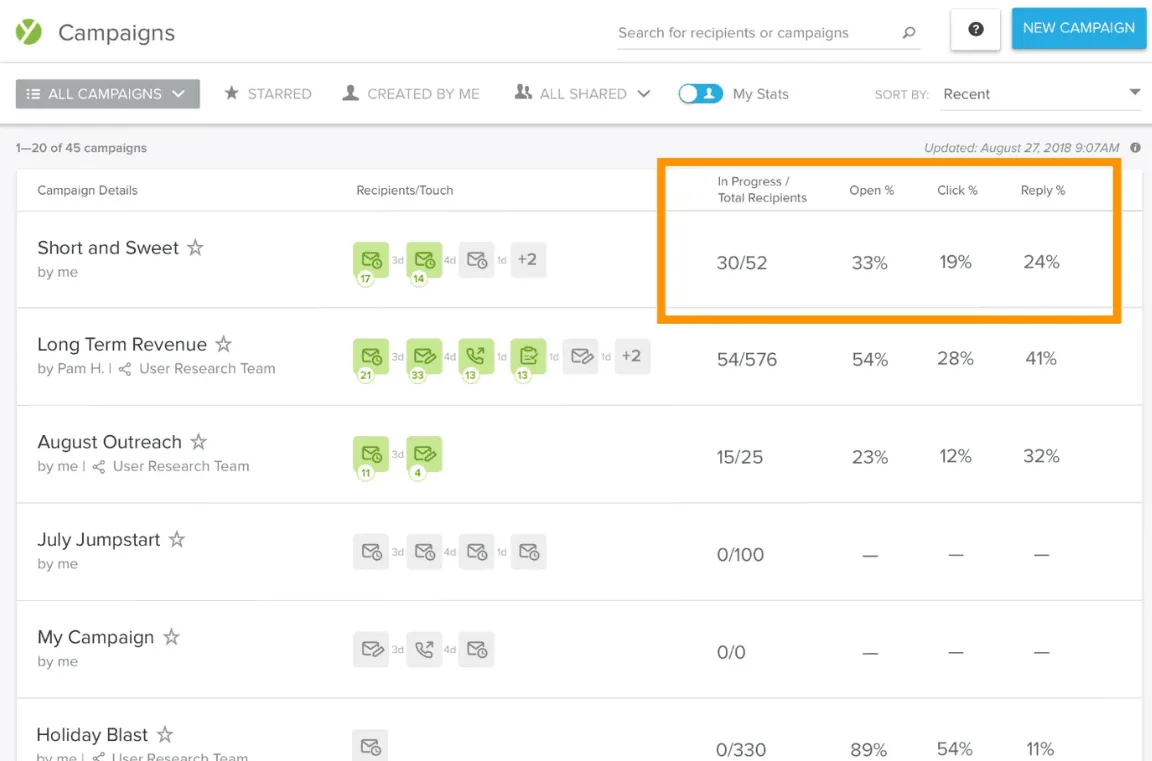Image resolution: width=1152 pixels, height=761 pixels.
Task: Star the July Jumpstart campaign
Action: coord(179,538)
